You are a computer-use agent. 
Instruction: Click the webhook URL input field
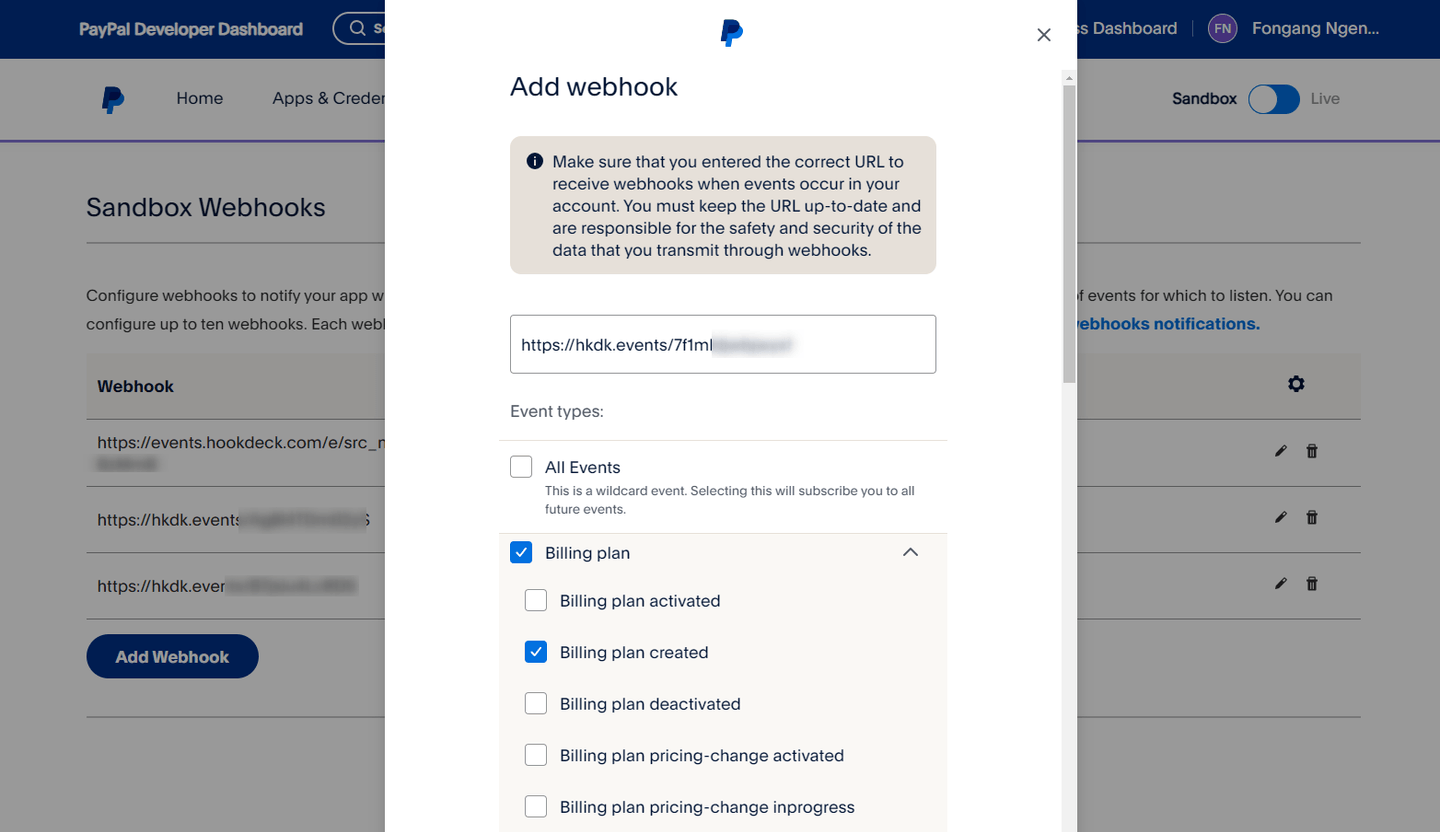[722, 344]
